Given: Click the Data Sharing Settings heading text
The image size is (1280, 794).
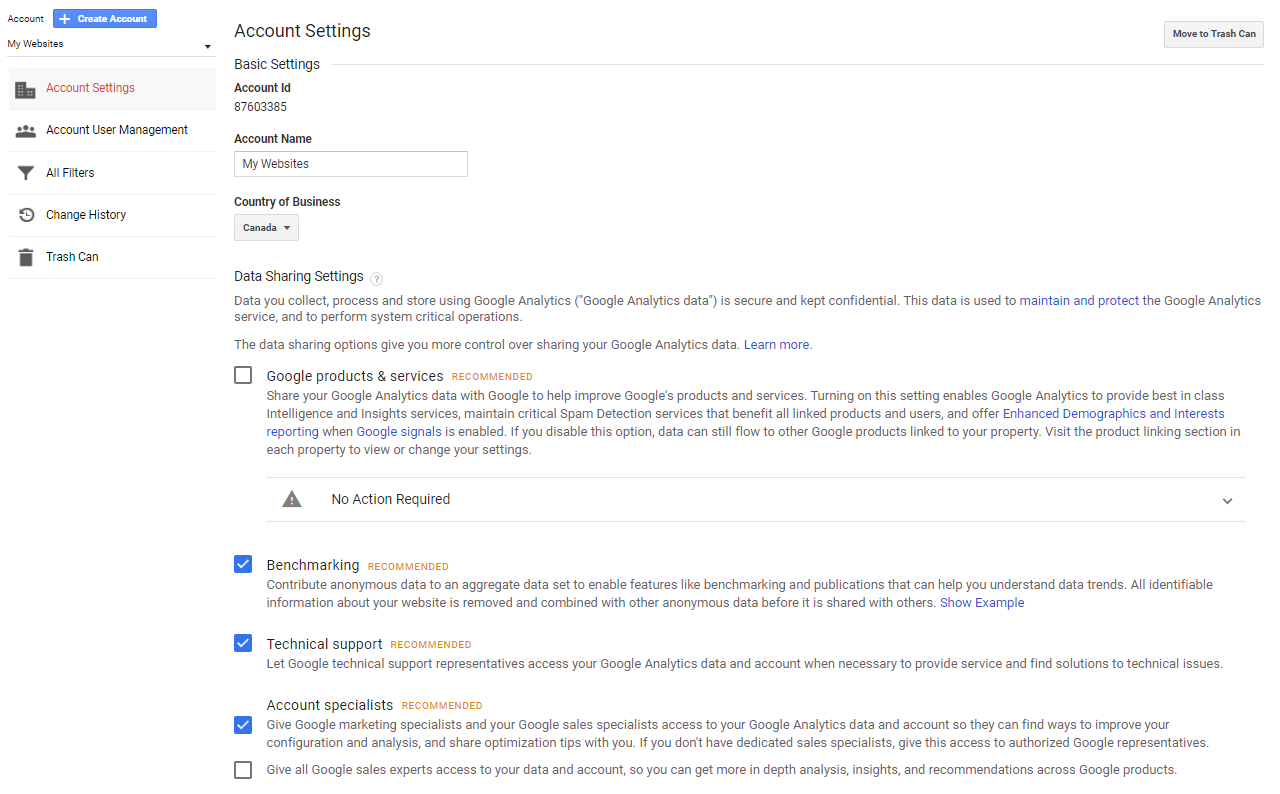Looking at the screenshot, I should [x=299, y=276].
